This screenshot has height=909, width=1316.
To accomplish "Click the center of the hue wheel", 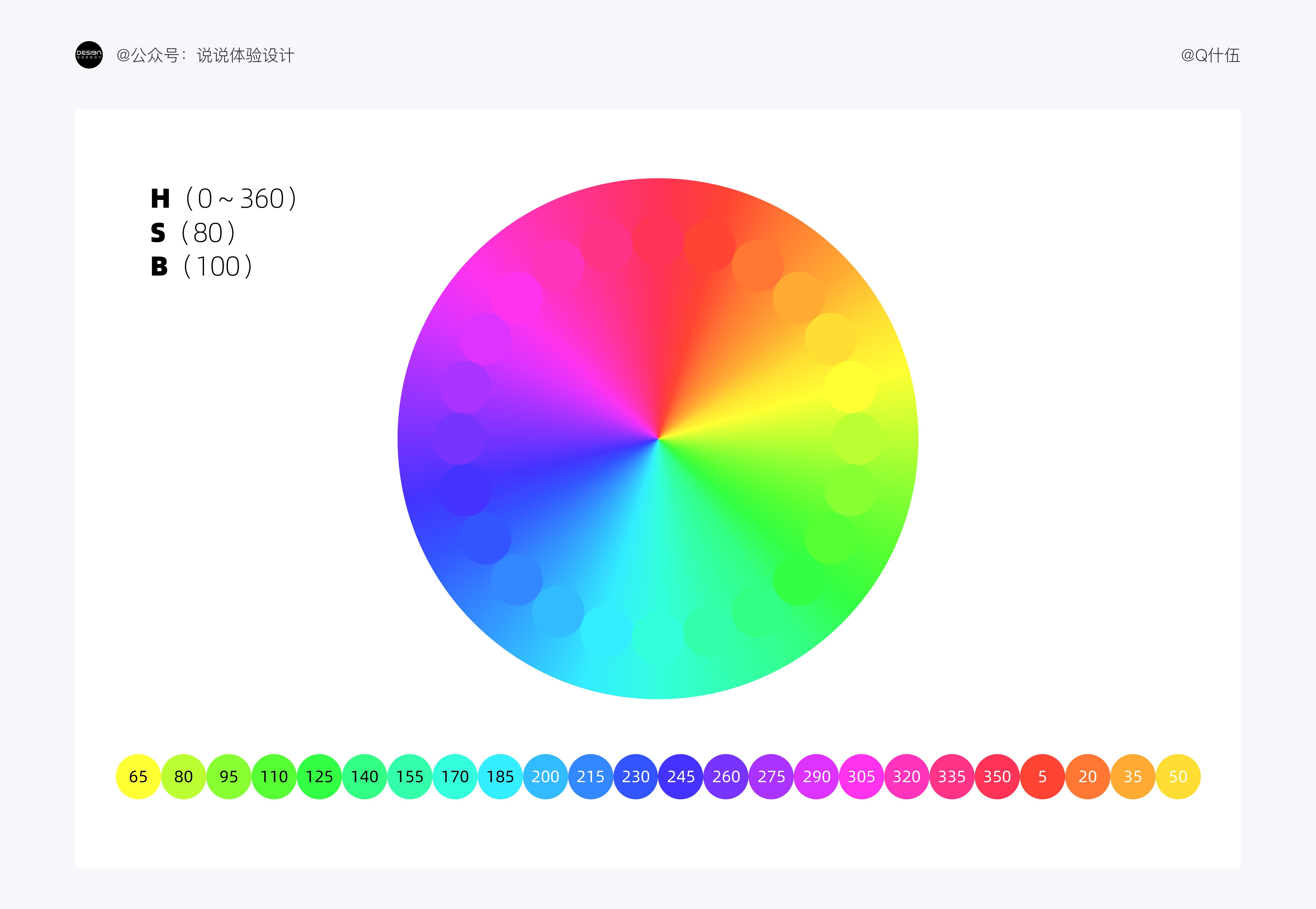I will click(x=658, y=439).
